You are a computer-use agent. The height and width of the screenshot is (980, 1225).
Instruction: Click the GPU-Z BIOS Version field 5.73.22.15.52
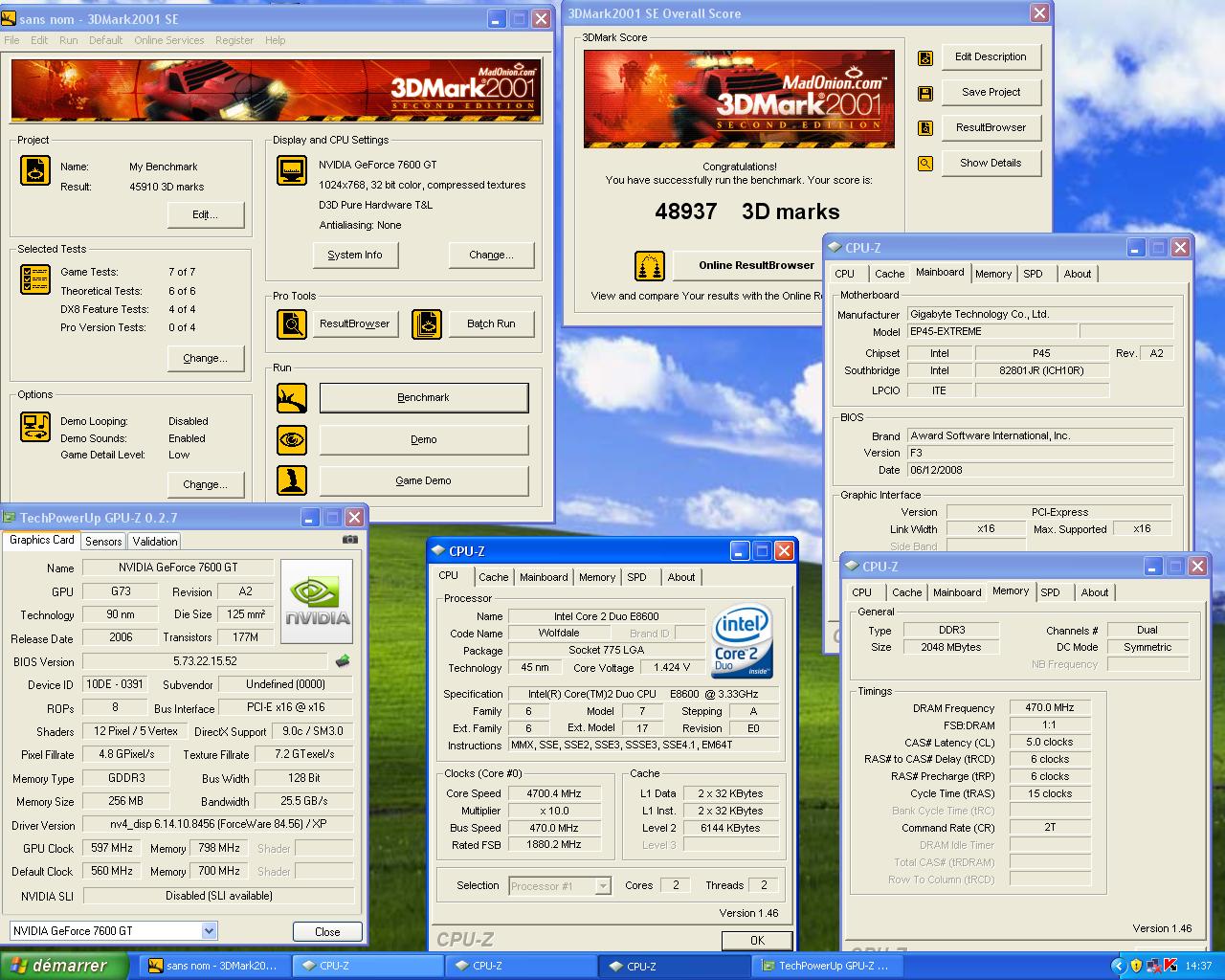(x=205, y=661)
